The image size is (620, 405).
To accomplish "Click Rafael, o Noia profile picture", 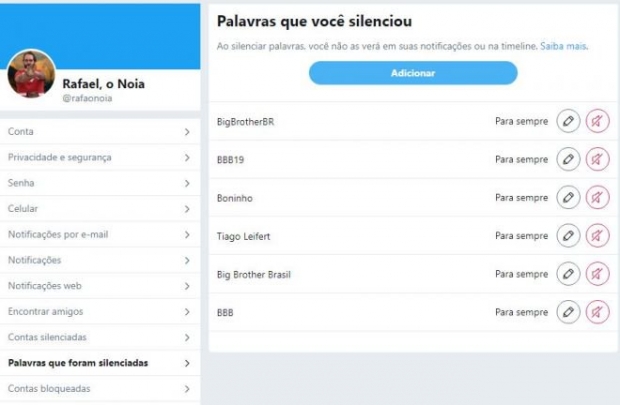I will [32, 74].
